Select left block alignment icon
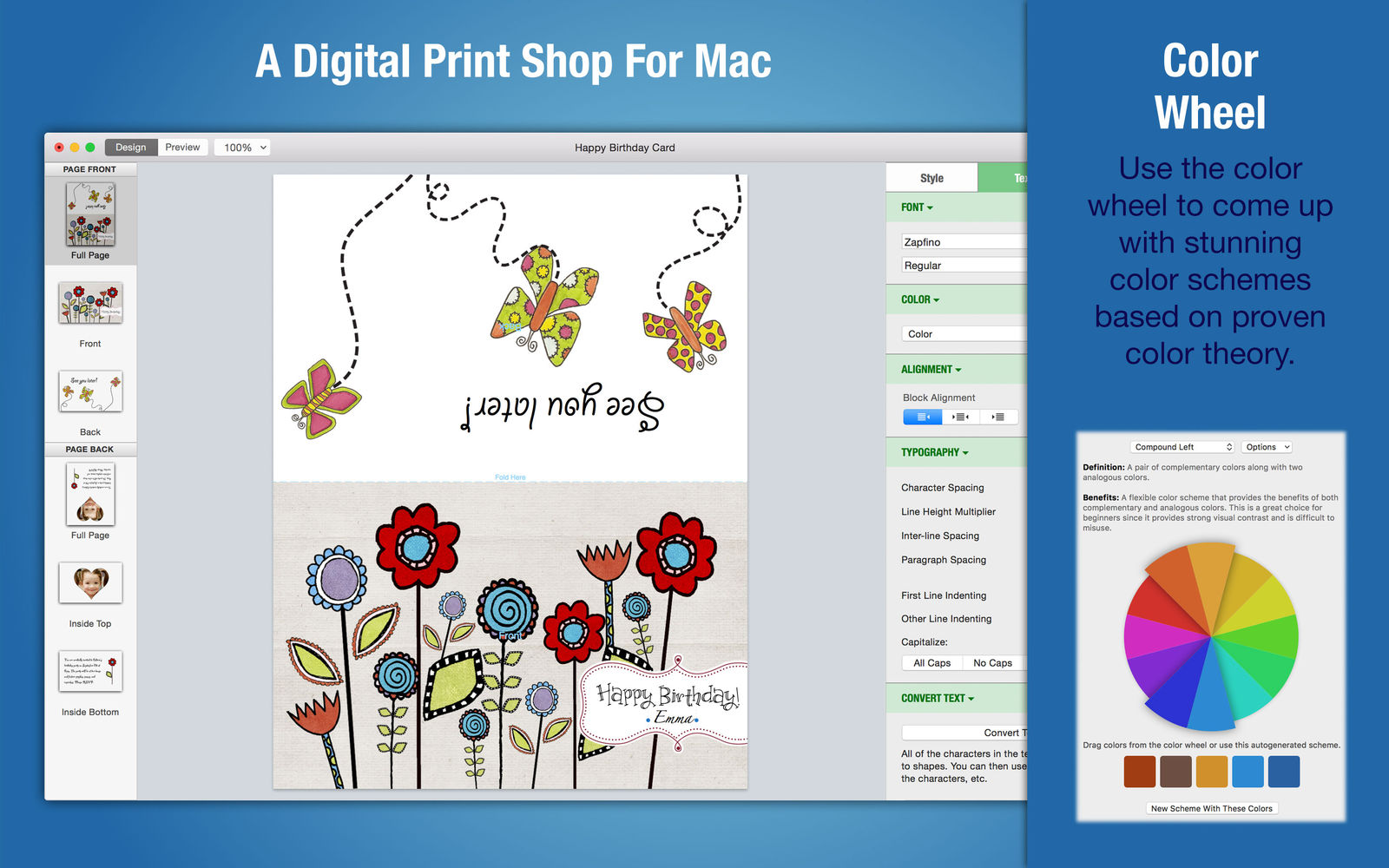Viewport: 1389px width, 868px height. coord(922,417)
